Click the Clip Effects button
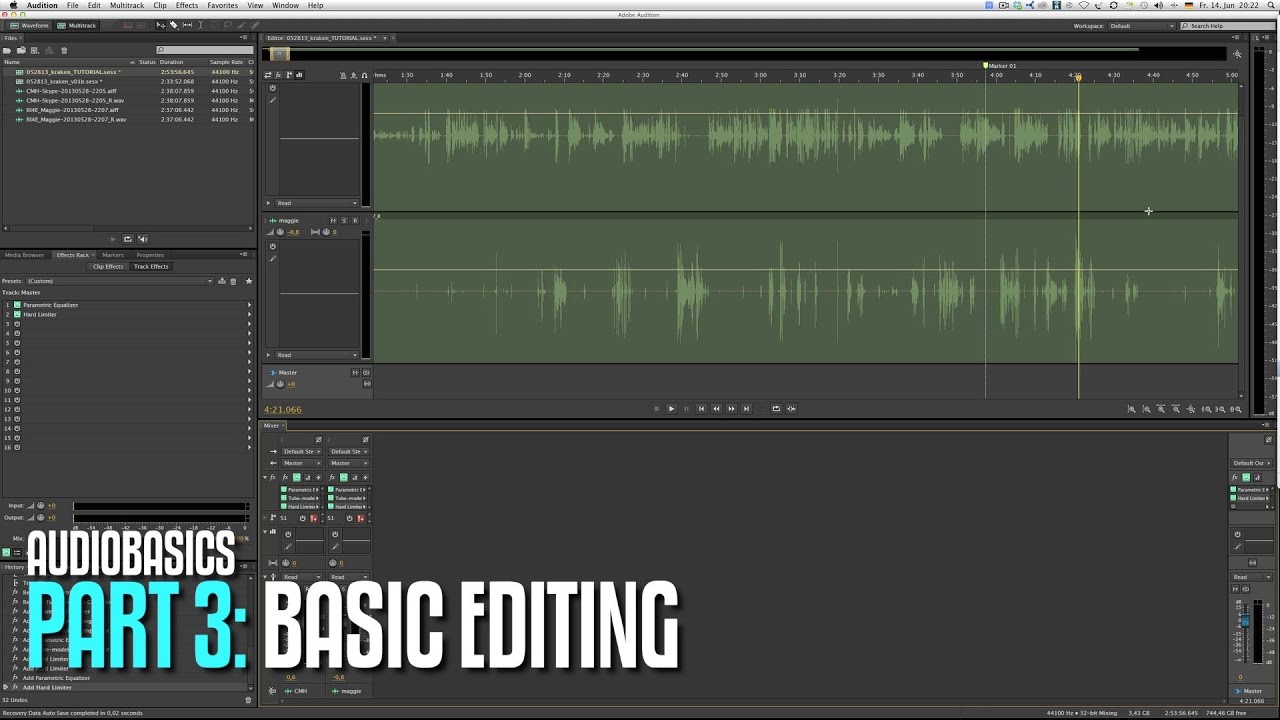The height and width of the screenshot is (720, 1280). [108, 266]
